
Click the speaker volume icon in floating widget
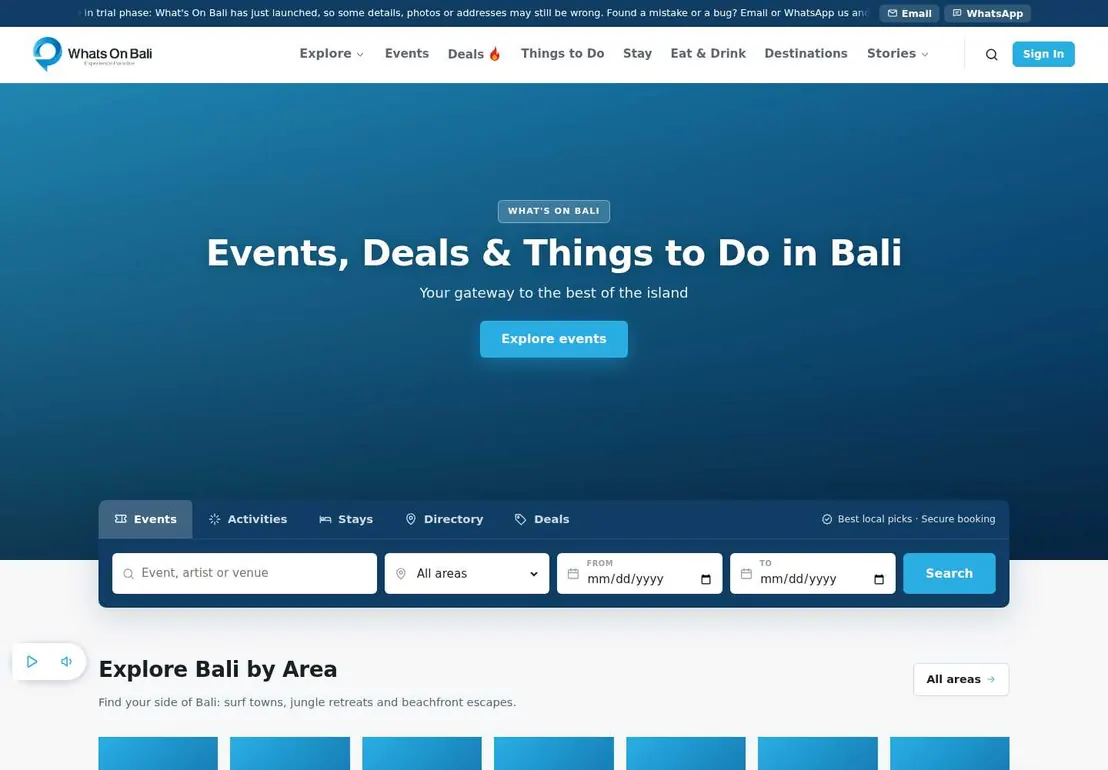(x=66, y=661)
